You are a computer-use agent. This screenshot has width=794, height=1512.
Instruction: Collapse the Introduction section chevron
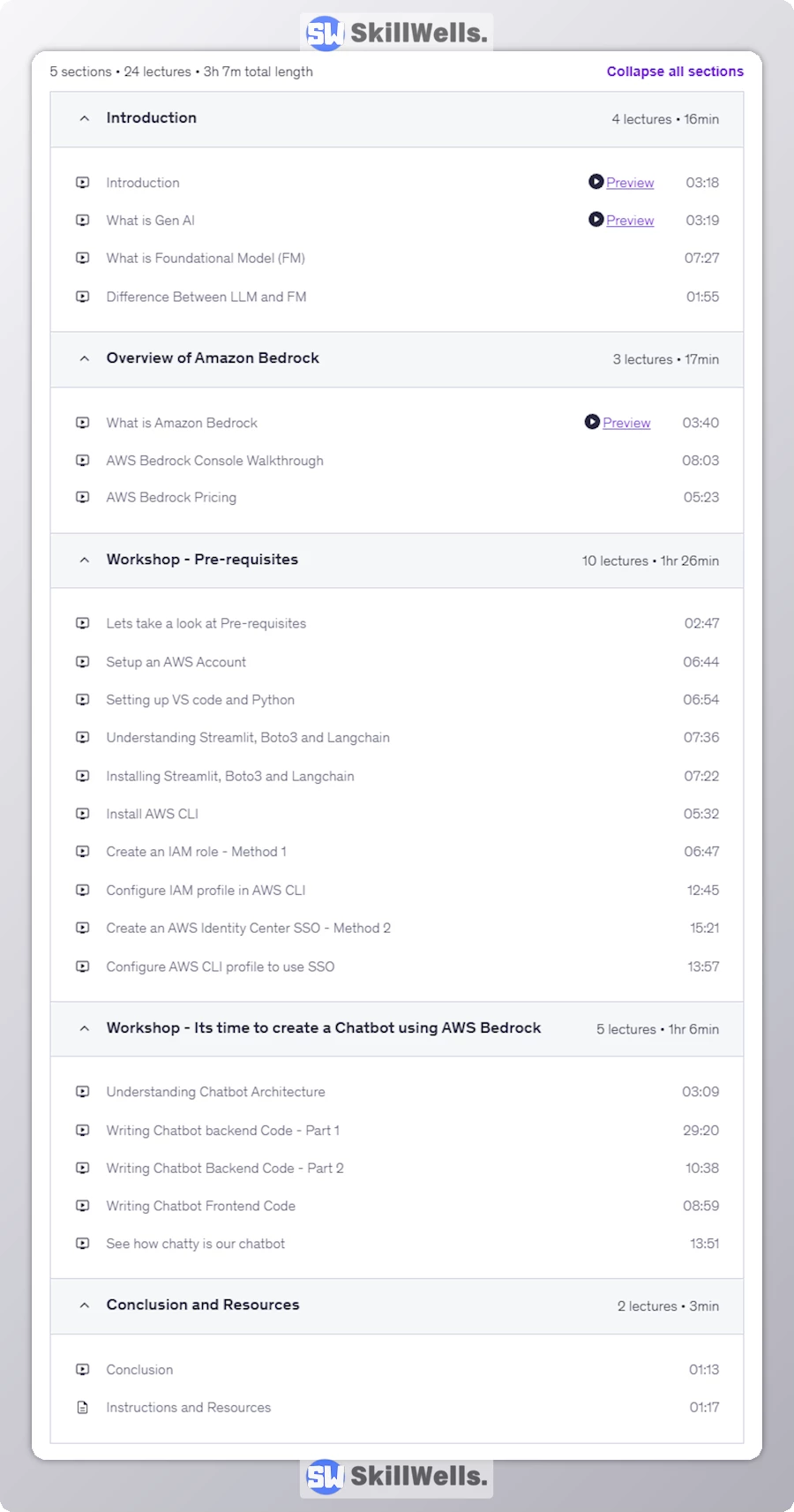[85, 118]
